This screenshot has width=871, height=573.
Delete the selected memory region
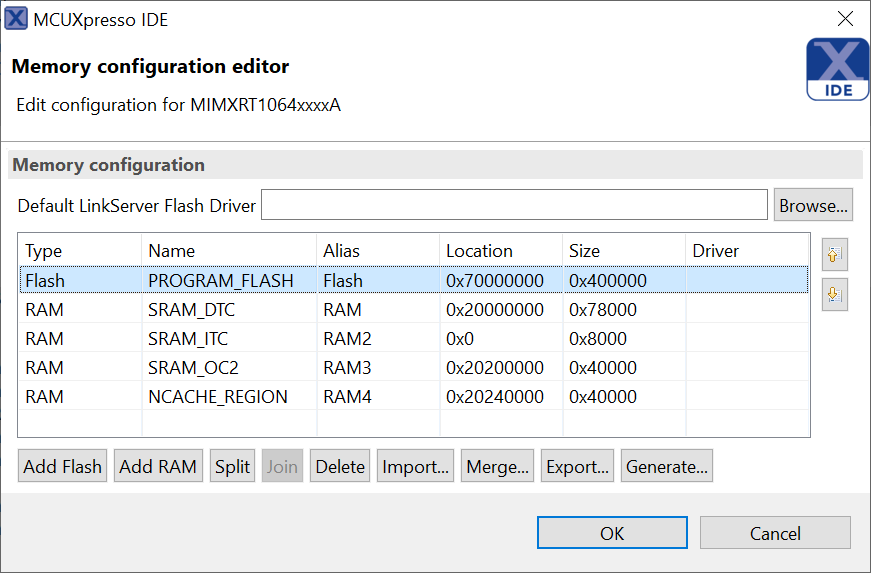[x=340, y=466]
